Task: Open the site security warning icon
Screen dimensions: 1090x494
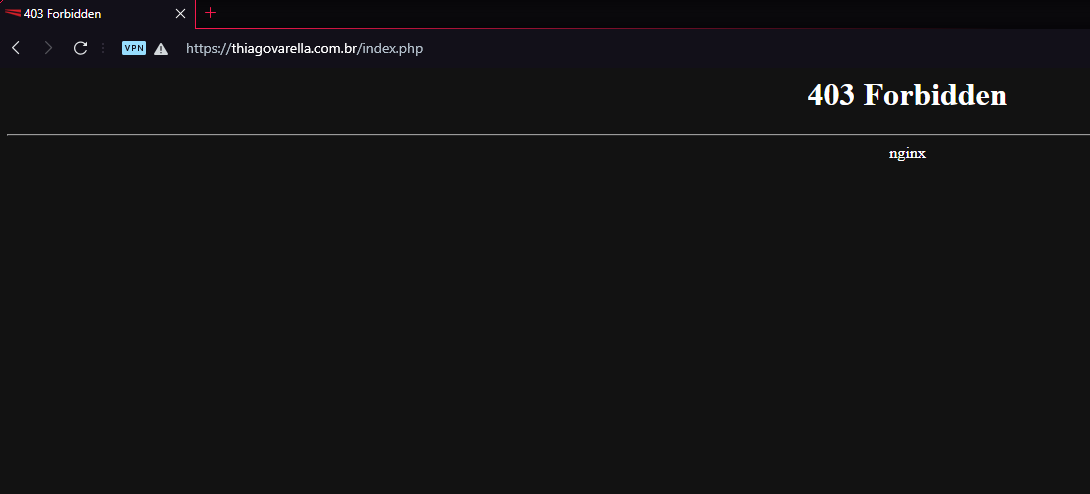Action: (161, 48)
